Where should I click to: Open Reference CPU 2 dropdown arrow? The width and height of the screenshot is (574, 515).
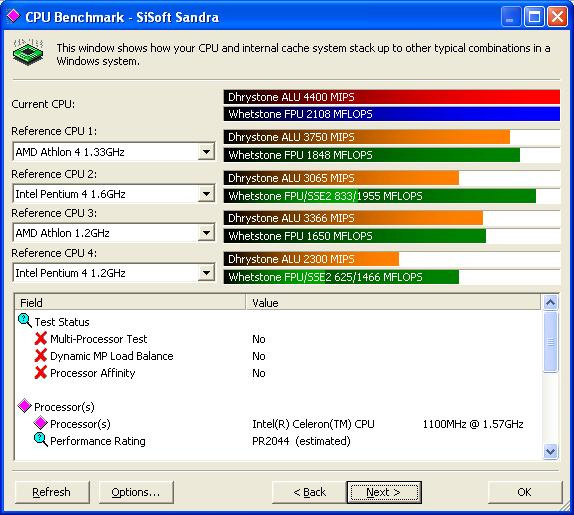pos(206,194)
